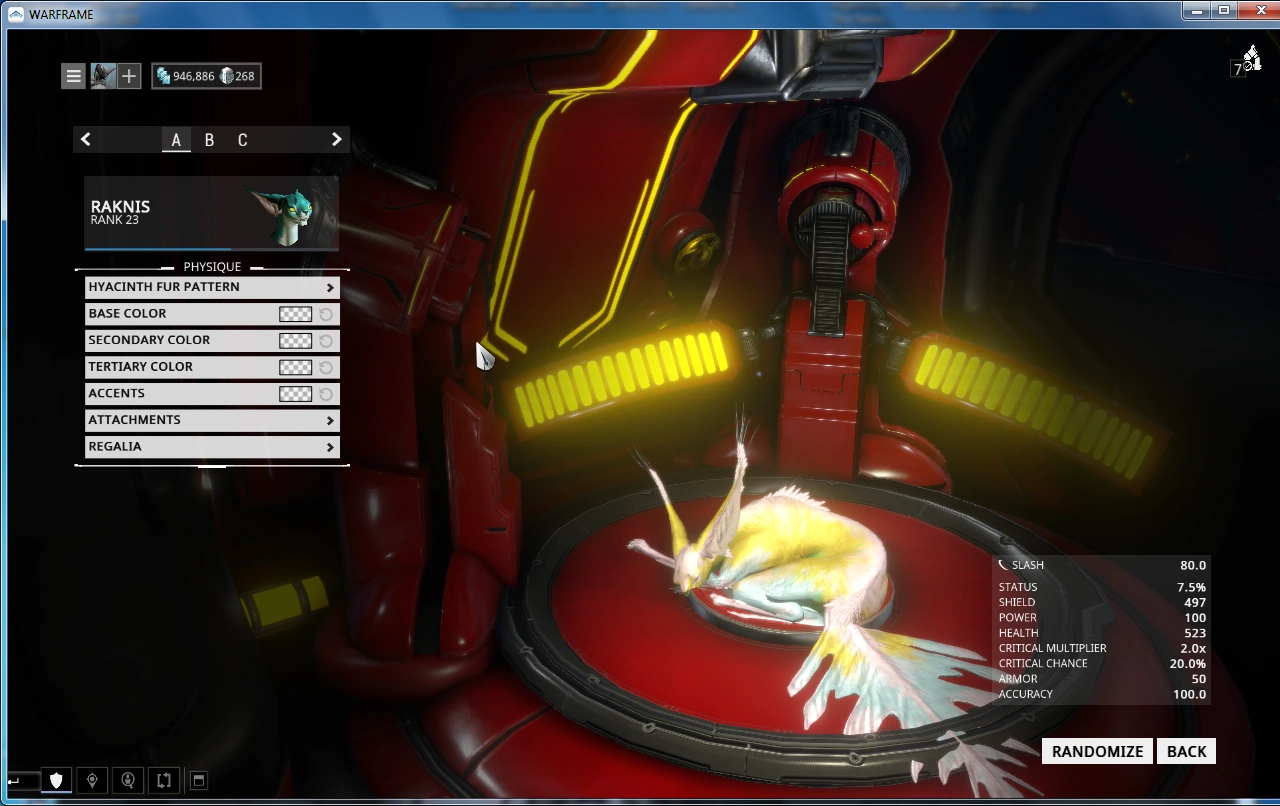Click the 946,886 credits amount
Image resolution: width=1280 pixels, height=806 pixels.
click(194, 76)
